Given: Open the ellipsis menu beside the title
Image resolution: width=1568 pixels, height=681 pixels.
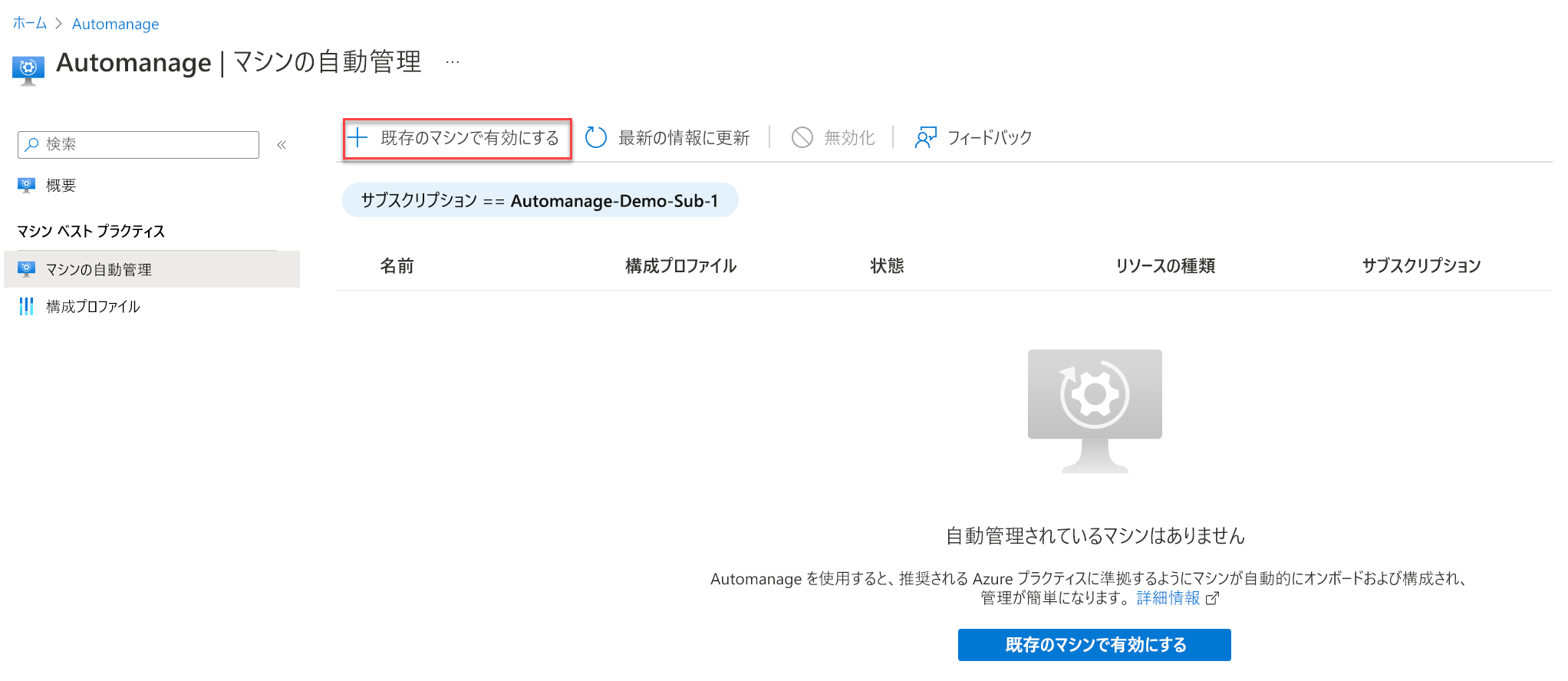Looking at the screenshot, I should coord(453,62).
